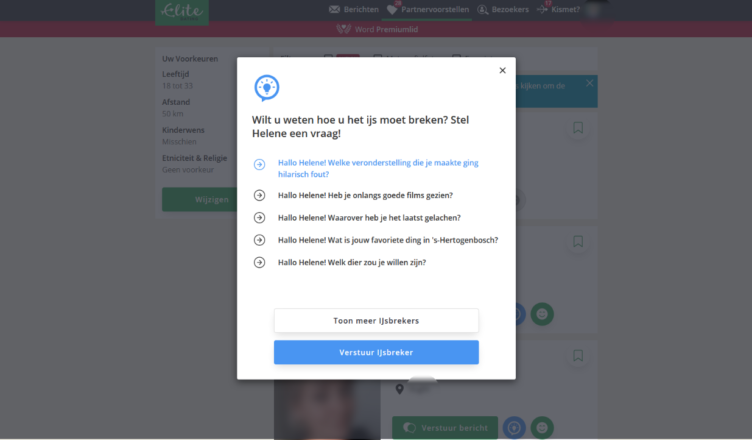The height and width of the screenshot is (440, 752).
Task: Select icebreaker about hilarious wrong assumption
Action: pyautogui.click(x=378, y=168)
